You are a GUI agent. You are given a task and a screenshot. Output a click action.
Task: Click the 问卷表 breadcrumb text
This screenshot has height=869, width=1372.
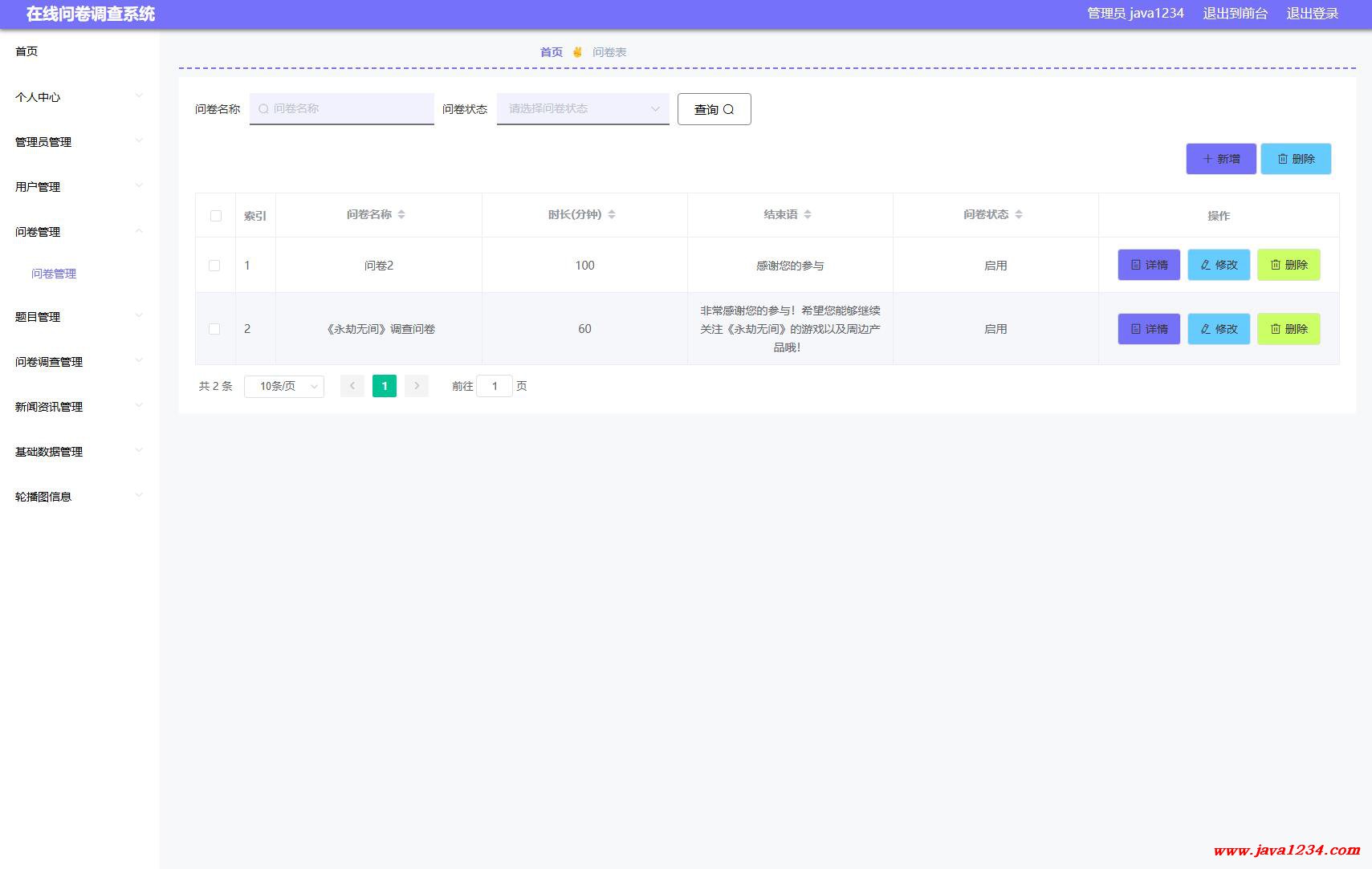(x=609, y=52)
